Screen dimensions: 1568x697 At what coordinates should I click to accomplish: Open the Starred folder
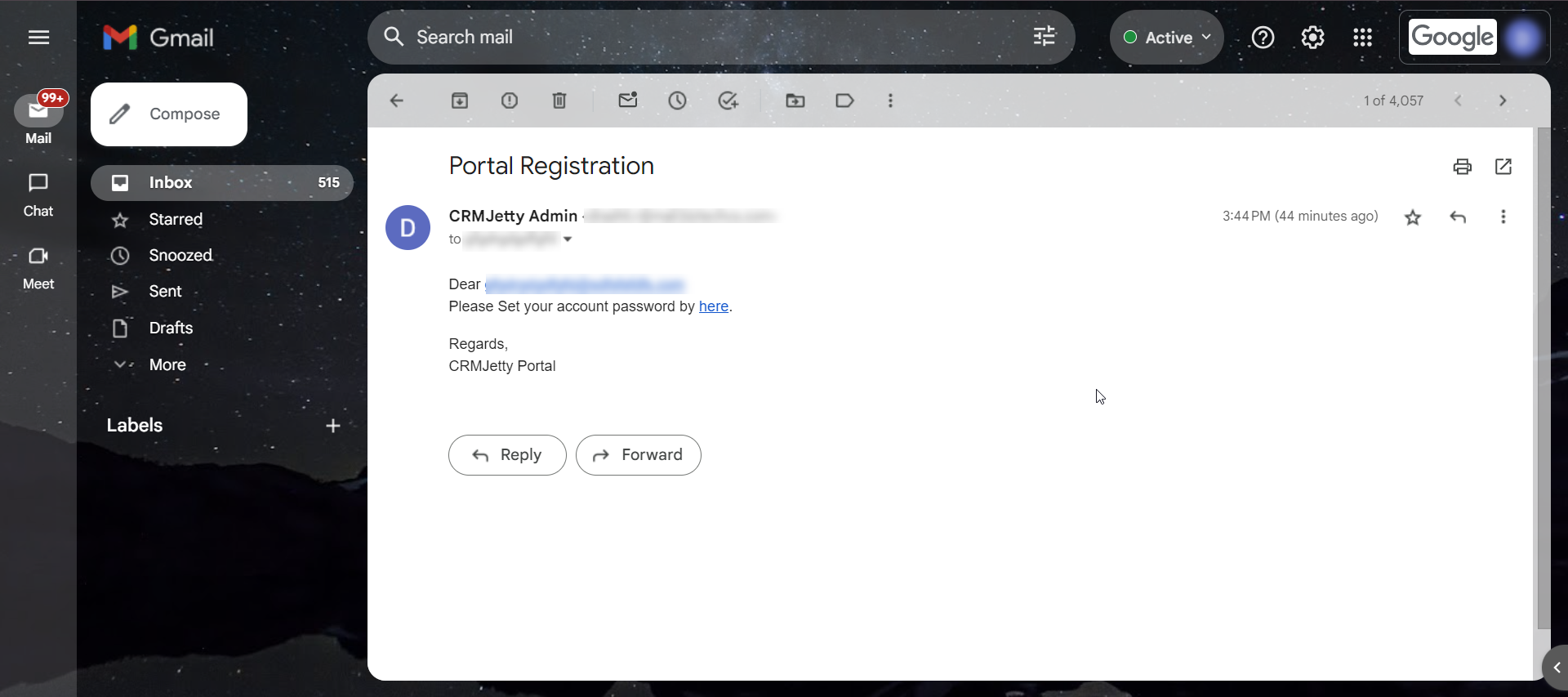click(176, 219)
